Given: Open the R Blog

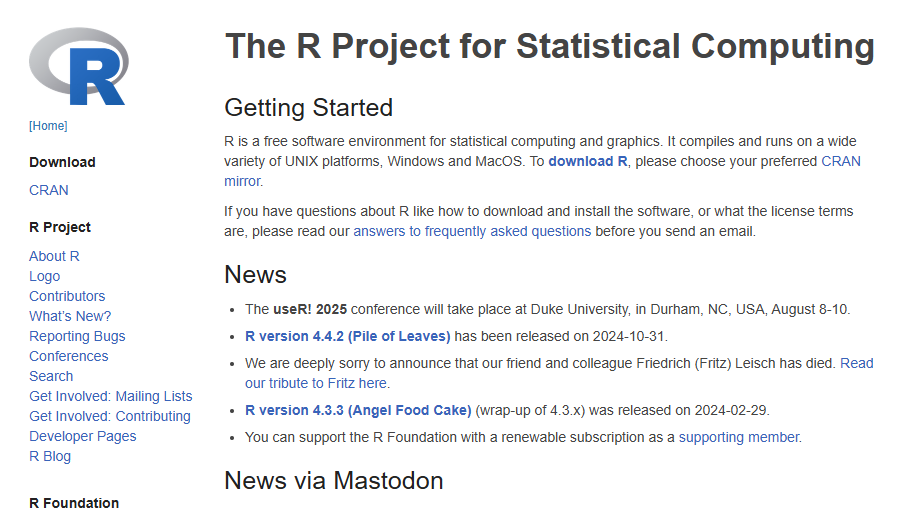Looking at the screenshot, I should pos(50,456).
